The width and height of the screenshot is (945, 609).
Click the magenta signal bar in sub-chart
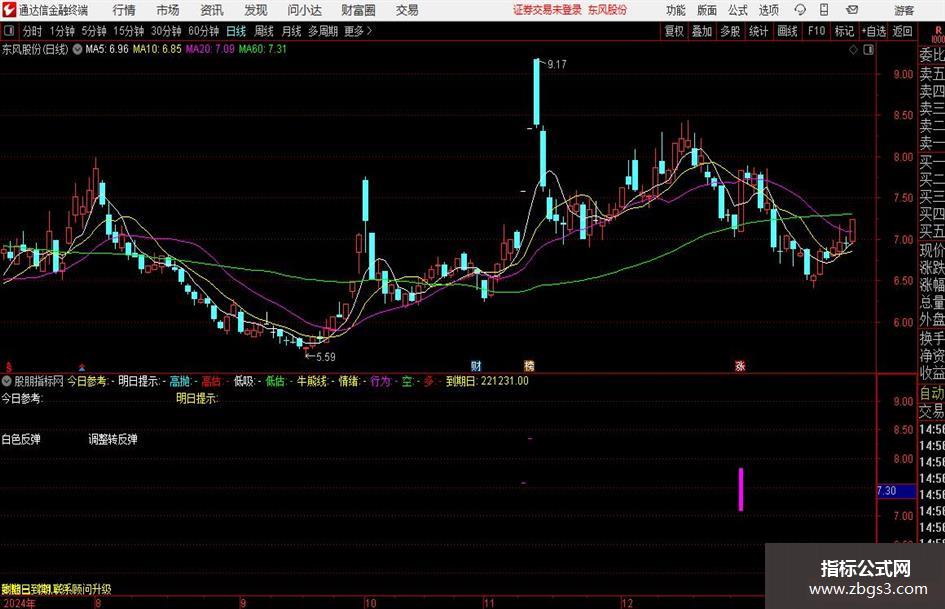pyautogui.click(x=741, y=490)
